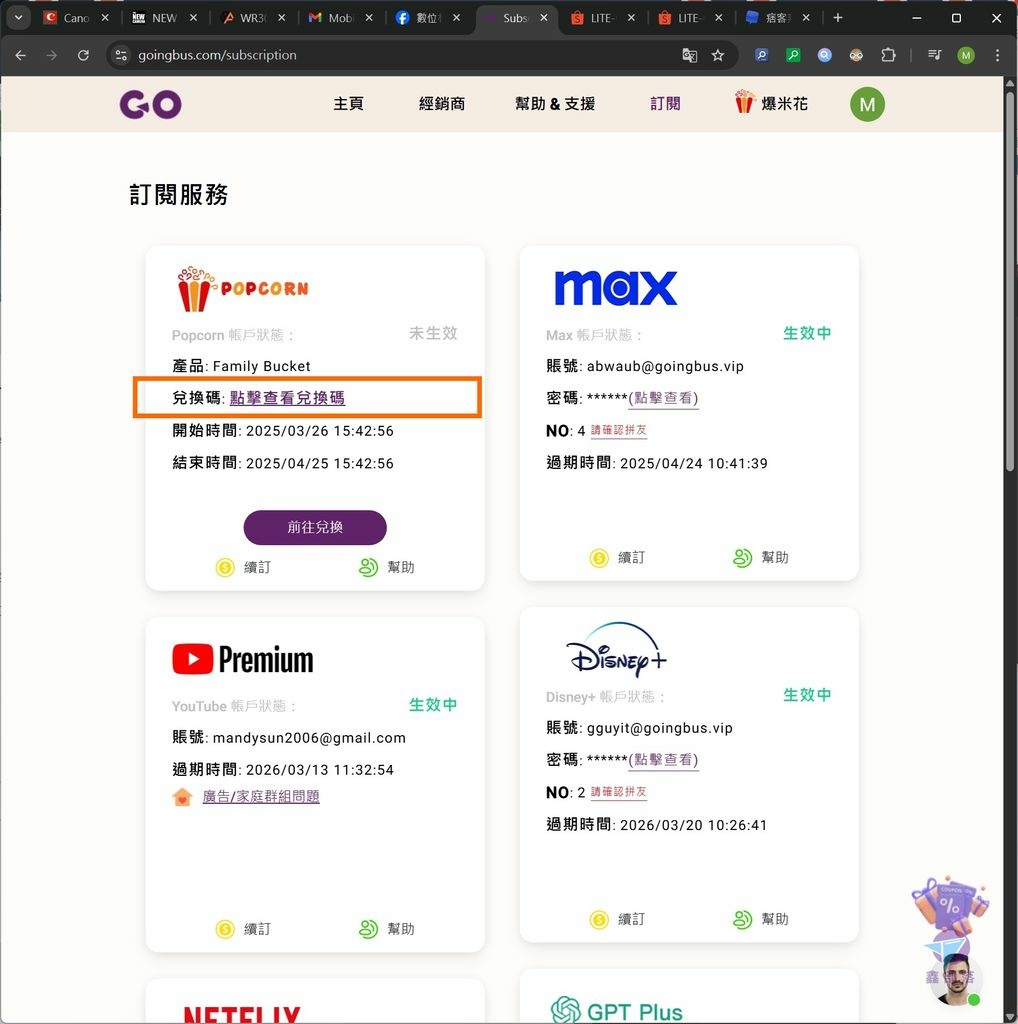
Task: Open a new browser tab
Action: (x=838, y=18)
